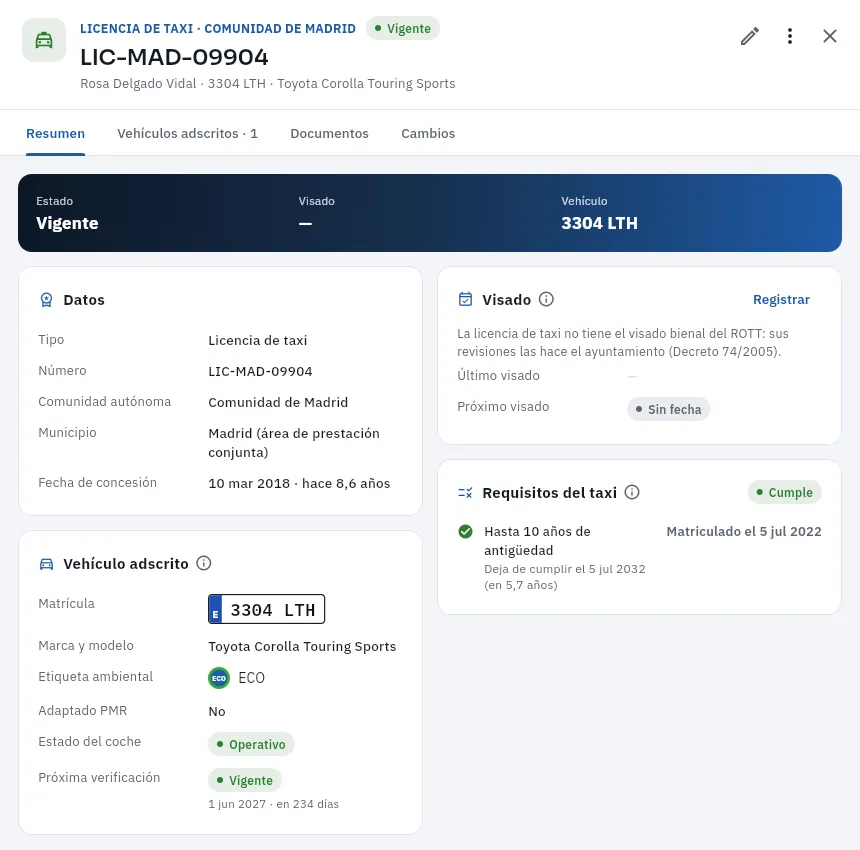The width and height of the screenshot is (860, 850).
Task: Click the 3304 LTH value in banner
Action: (599, 223)
